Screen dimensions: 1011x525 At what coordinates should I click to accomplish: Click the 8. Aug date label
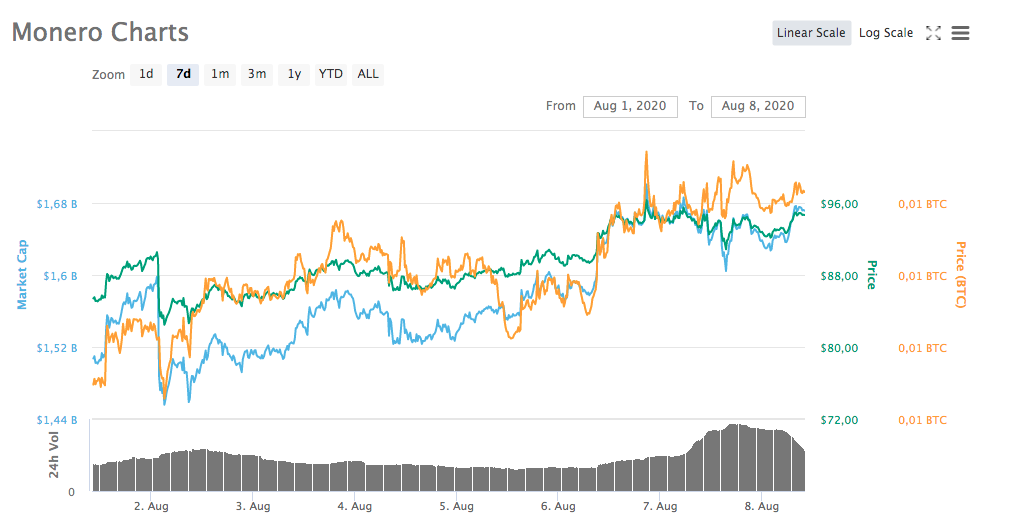click(x=762, y=506)
